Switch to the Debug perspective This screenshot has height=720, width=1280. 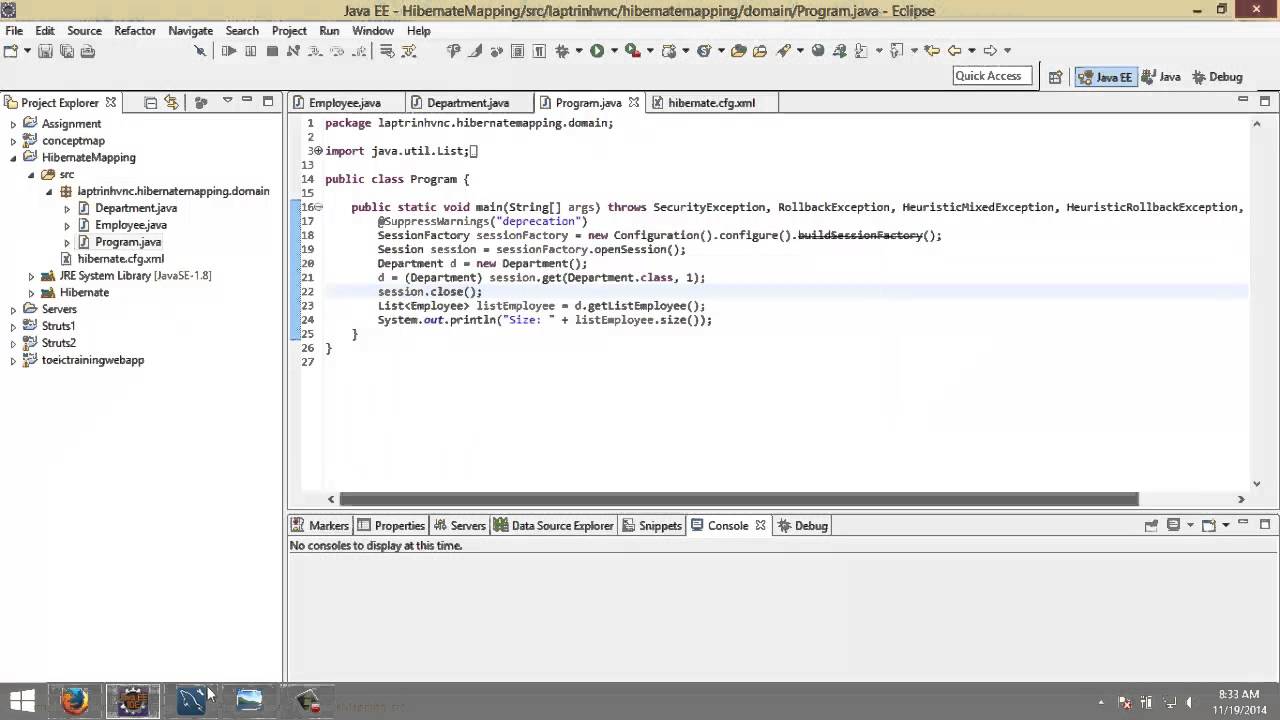1216,77
